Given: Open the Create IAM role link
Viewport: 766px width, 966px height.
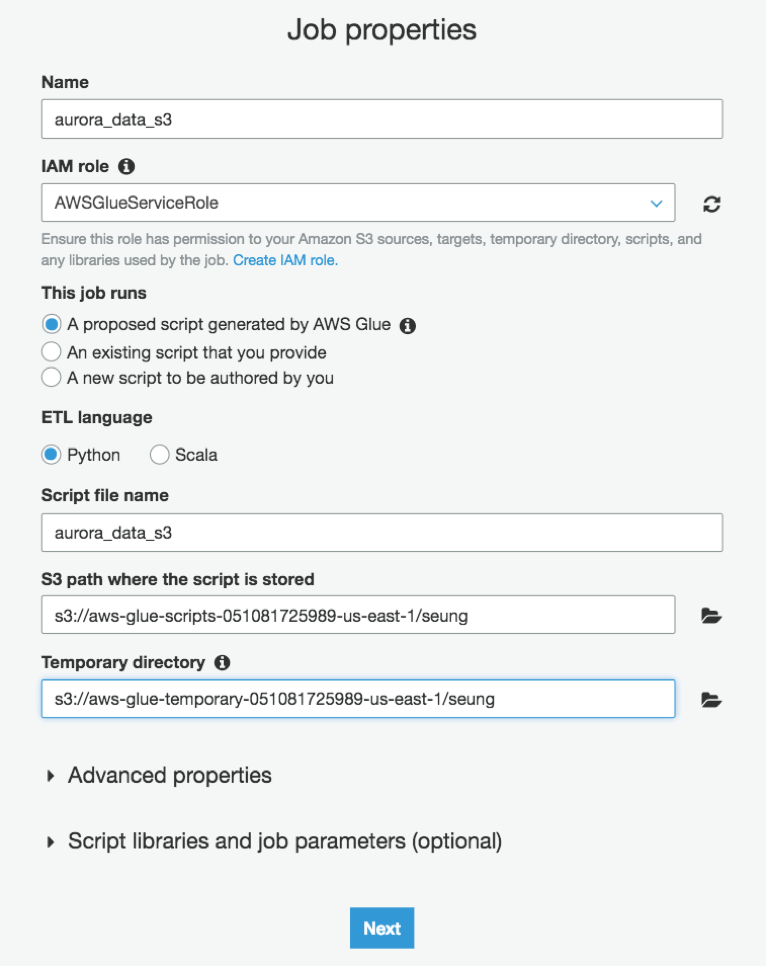Looking at the screenshot, I should point(285,260).
